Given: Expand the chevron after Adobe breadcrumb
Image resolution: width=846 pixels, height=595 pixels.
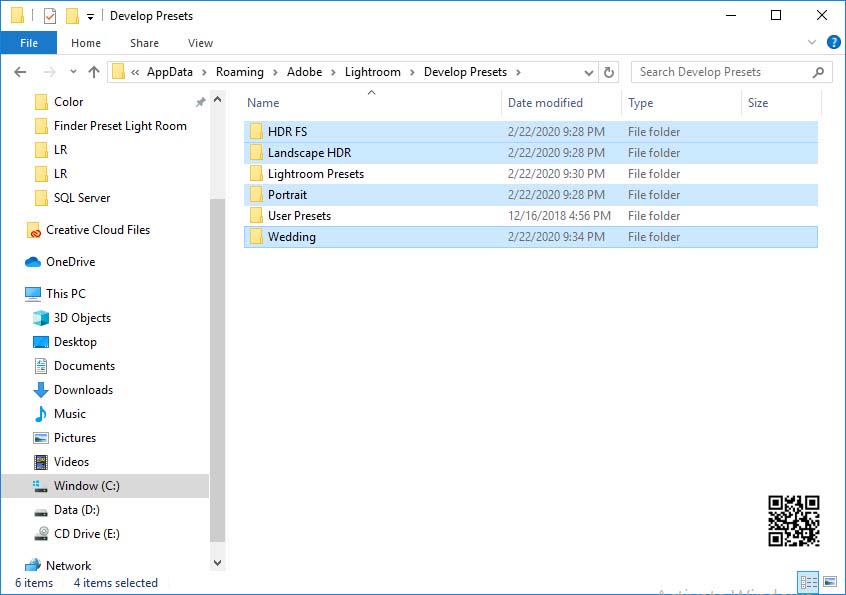Looking at the screenshot, I should [x=333, y=72].
